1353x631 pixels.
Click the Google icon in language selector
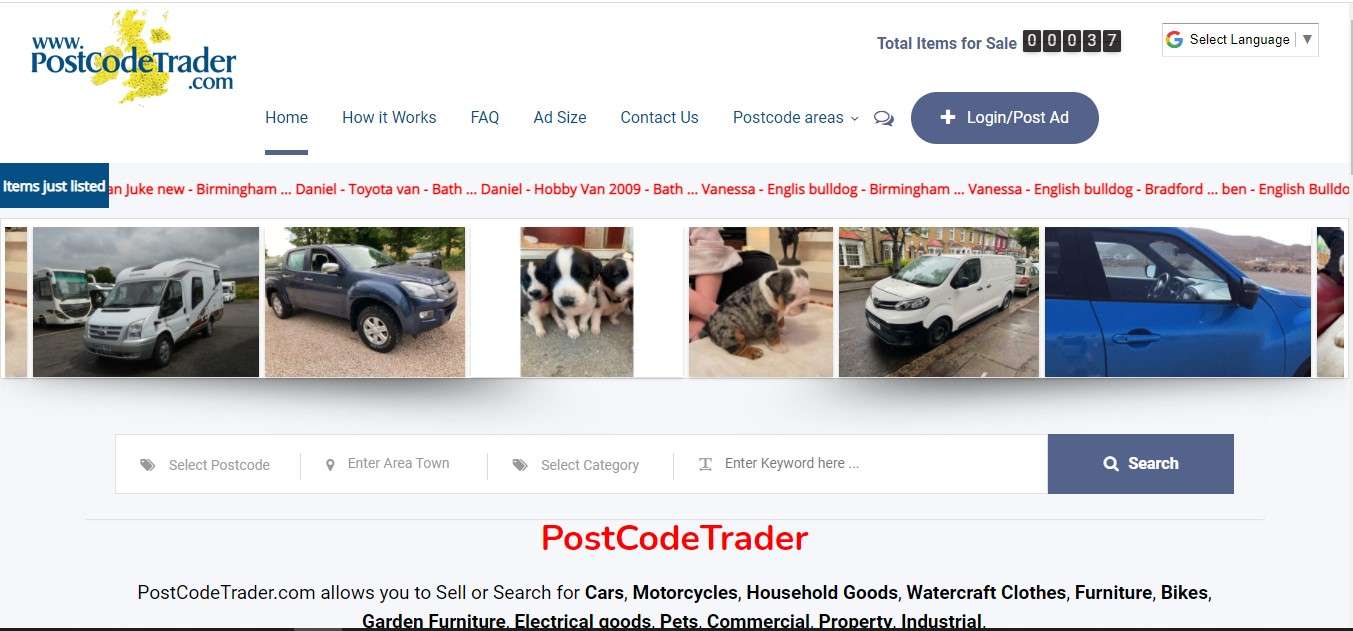pos(1174,40)
